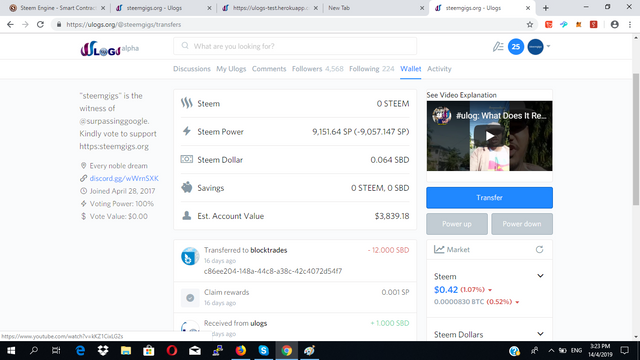Switch to ulogs-test.herokuapp browser tab

270,8
